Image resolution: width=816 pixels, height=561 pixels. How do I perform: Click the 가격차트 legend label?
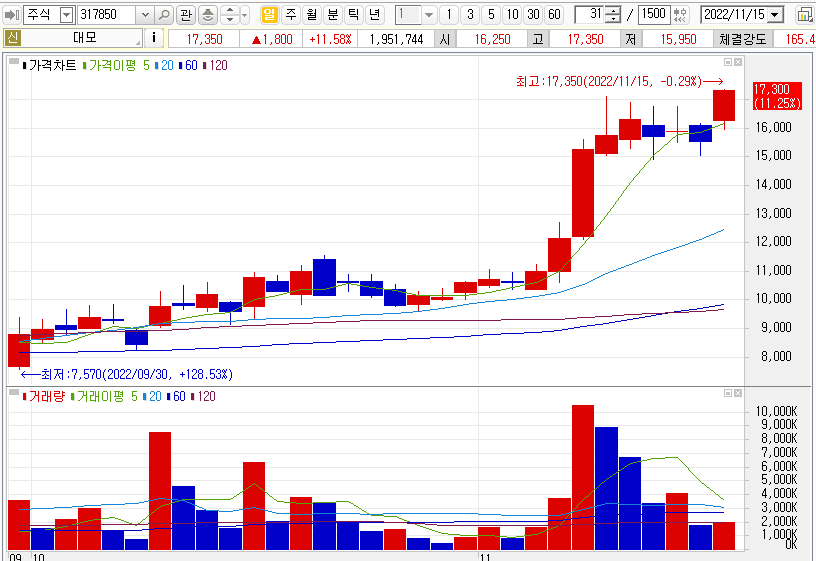(53, 66)
